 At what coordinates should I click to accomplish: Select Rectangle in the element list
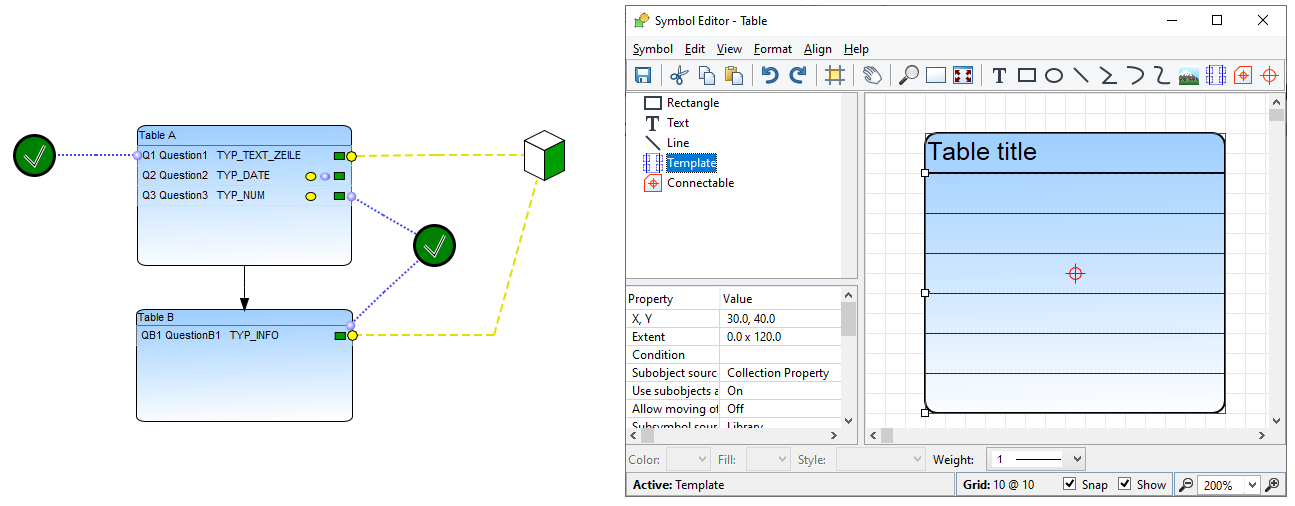692,103
